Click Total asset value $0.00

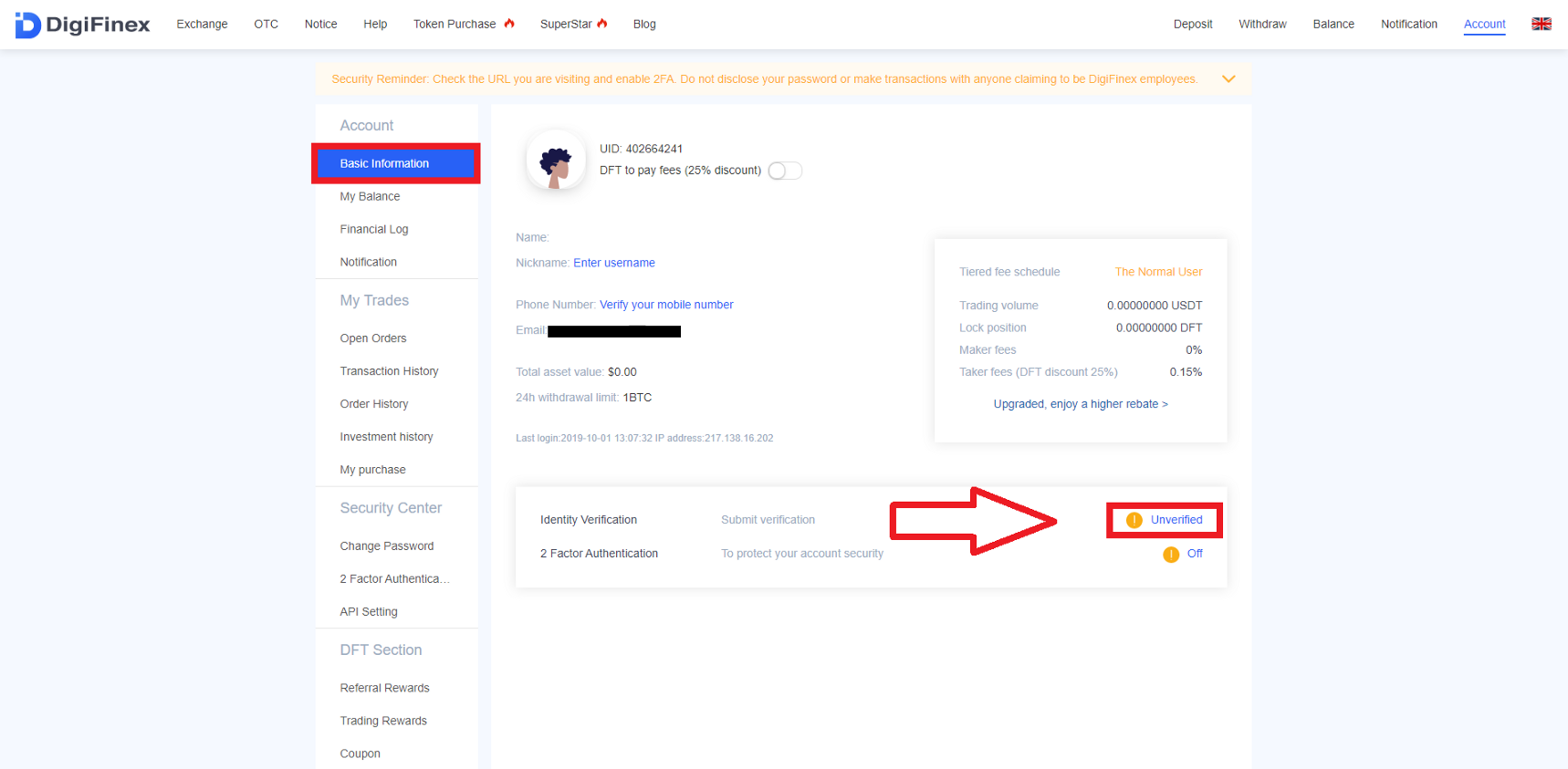click(622, 372)
